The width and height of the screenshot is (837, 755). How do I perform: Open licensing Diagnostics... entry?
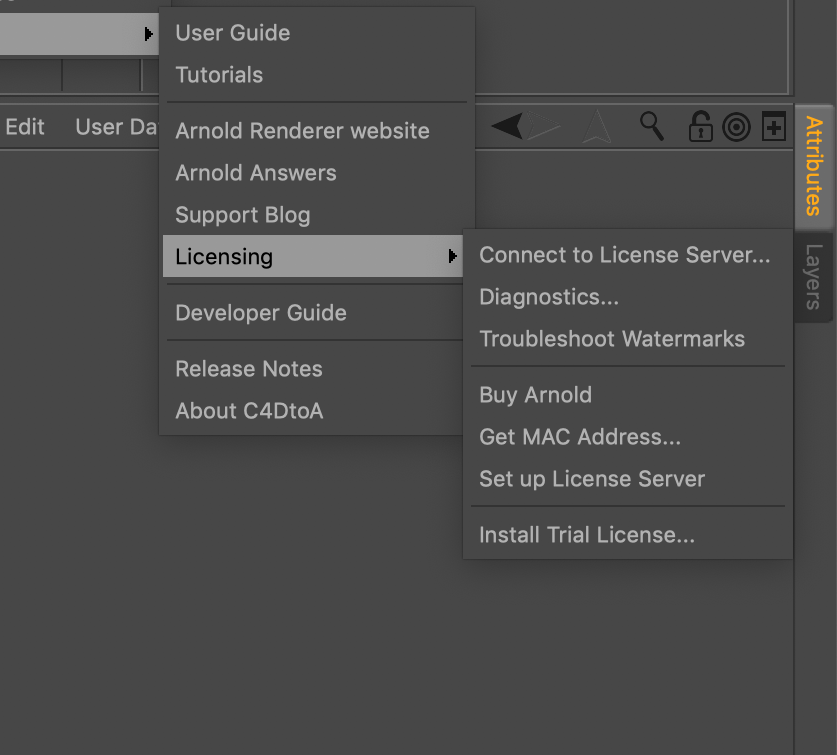(x=628, y=297)
